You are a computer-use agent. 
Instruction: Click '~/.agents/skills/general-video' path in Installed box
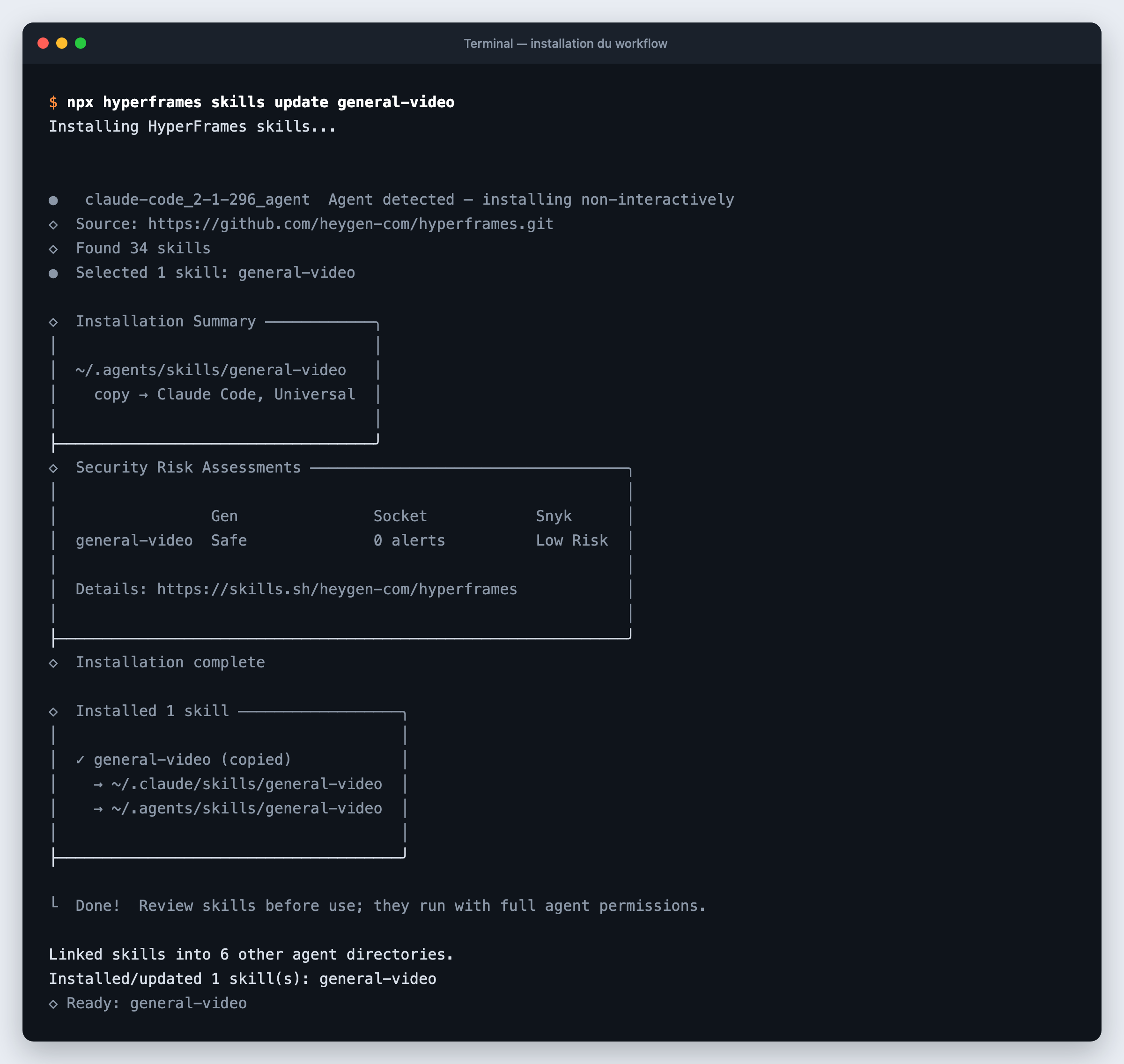tap(247, 809)
